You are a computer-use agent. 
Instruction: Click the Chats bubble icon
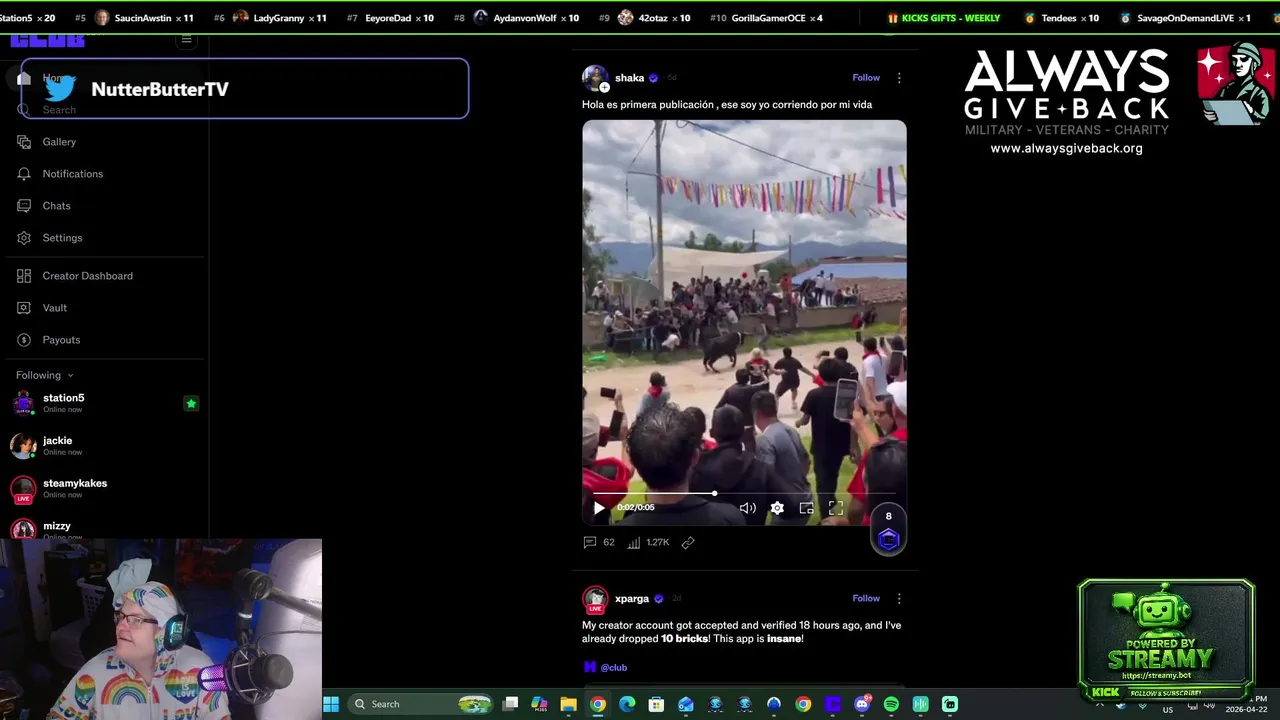(x=24, y=206)
